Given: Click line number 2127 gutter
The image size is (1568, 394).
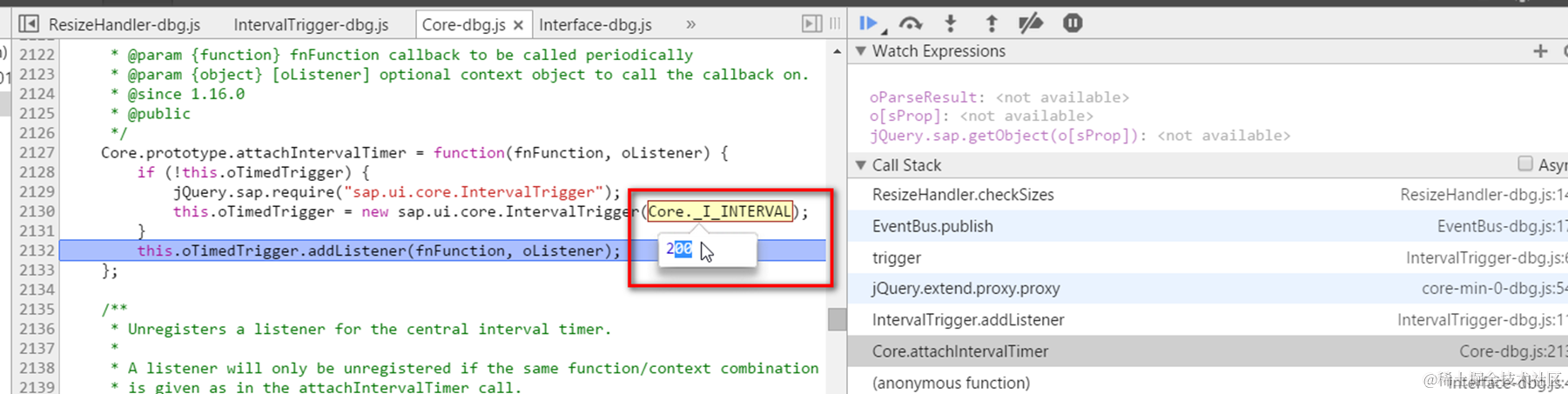Looking at the screenshot, I should (x=37, y=152).
